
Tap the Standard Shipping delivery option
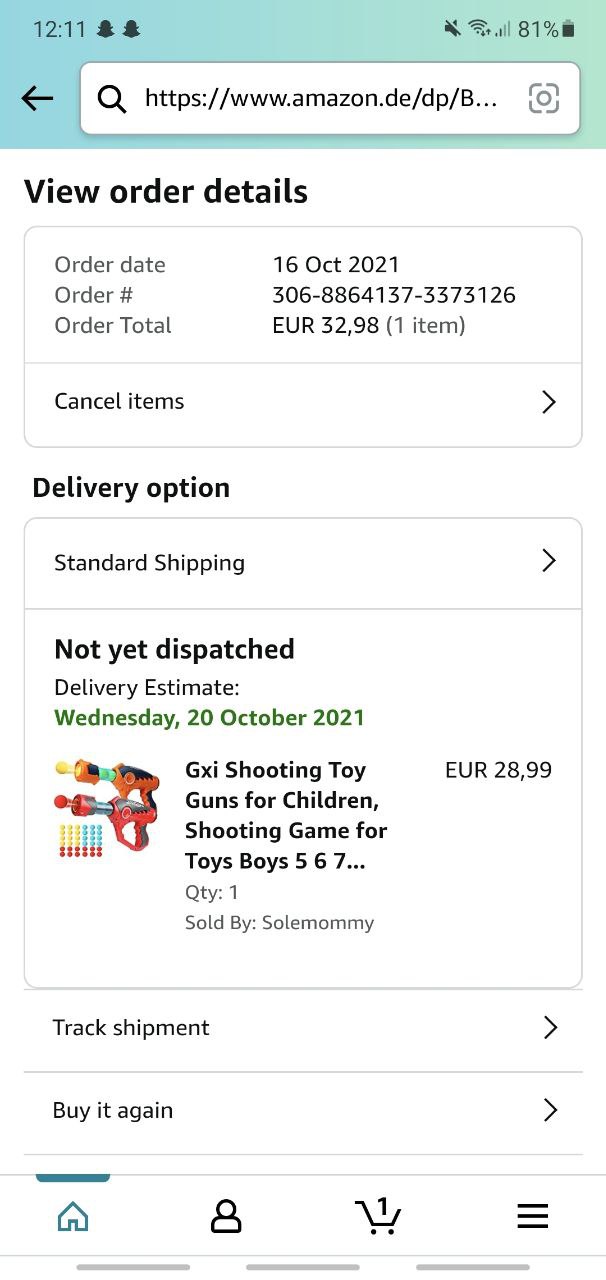[x=150, y=563]
